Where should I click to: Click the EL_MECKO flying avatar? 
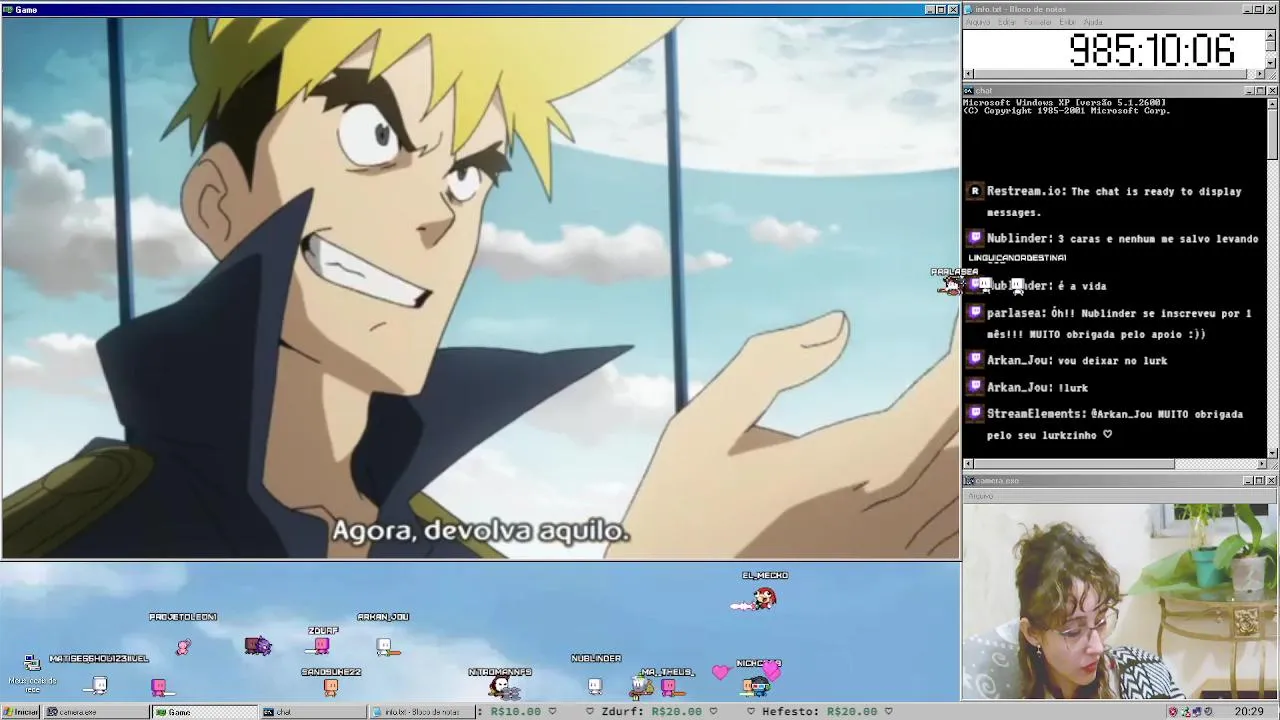[x=755, y=599]
